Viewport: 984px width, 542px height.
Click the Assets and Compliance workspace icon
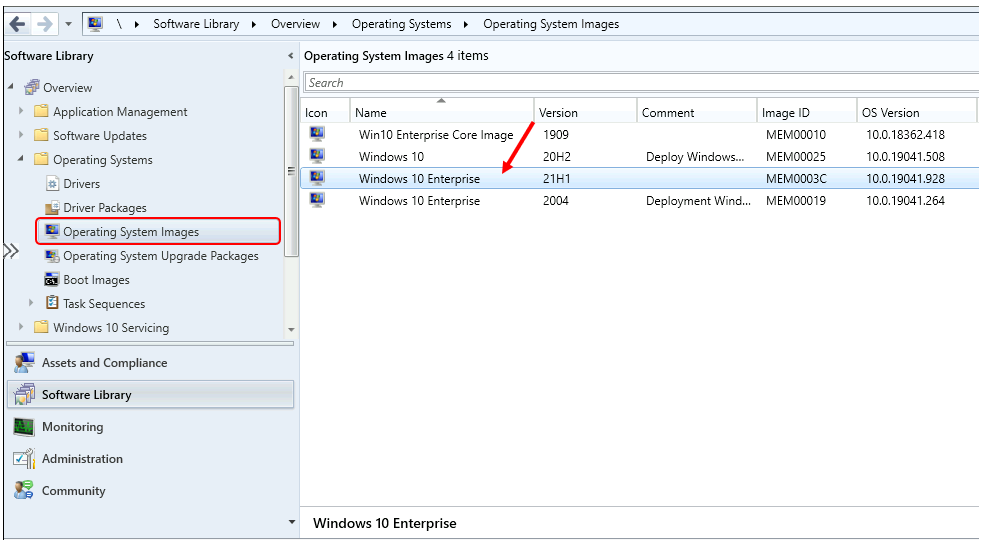pyautogui.click(x=24, y=363)
